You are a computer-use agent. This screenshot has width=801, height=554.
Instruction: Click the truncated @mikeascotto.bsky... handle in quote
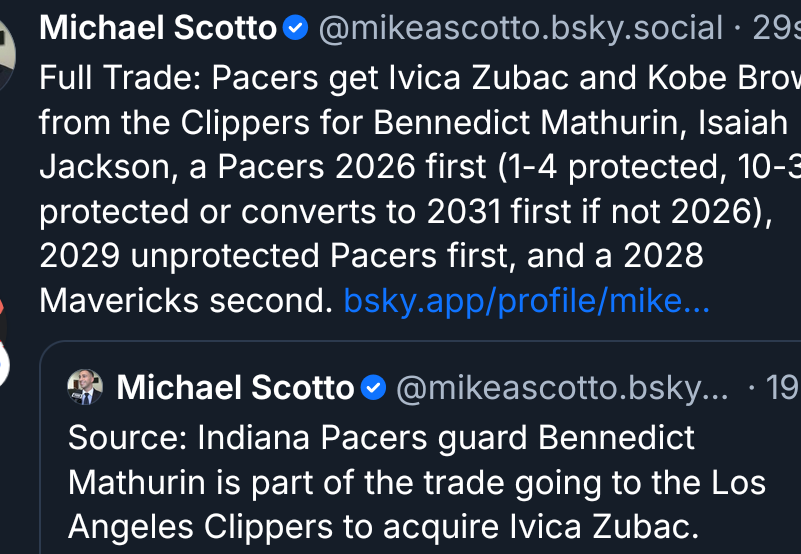tap(563, 388)
